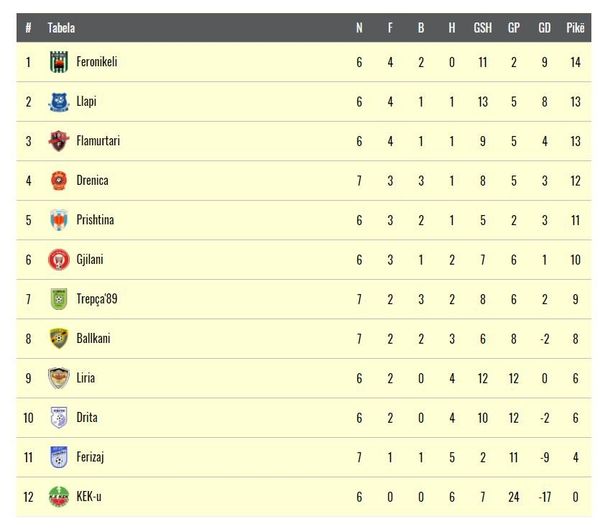This screenshot has width=600, height=530.
Task: Open the Feronikeli team name link
Action: point(97,62)
